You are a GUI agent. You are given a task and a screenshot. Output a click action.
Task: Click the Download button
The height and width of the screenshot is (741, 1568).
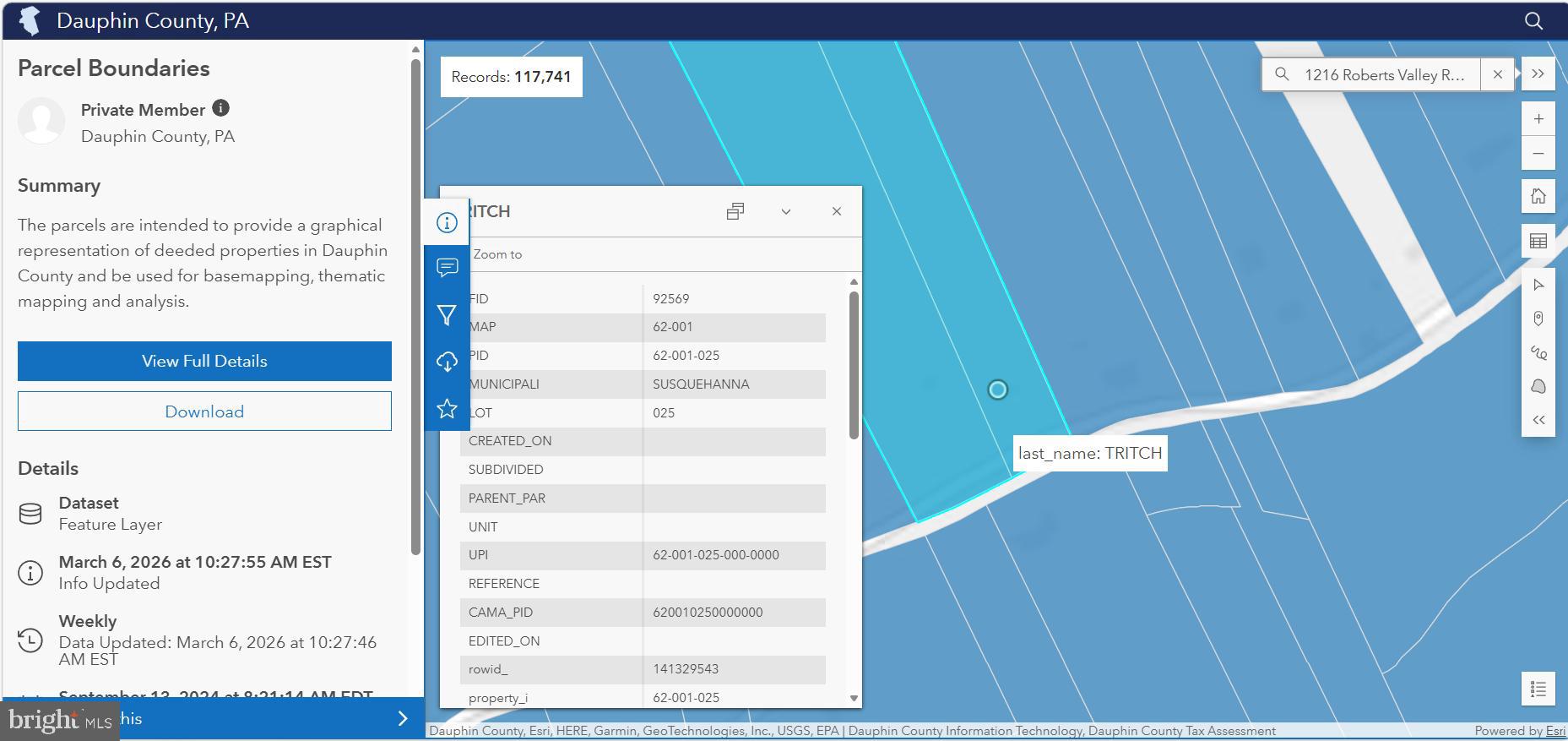(204, 411)
